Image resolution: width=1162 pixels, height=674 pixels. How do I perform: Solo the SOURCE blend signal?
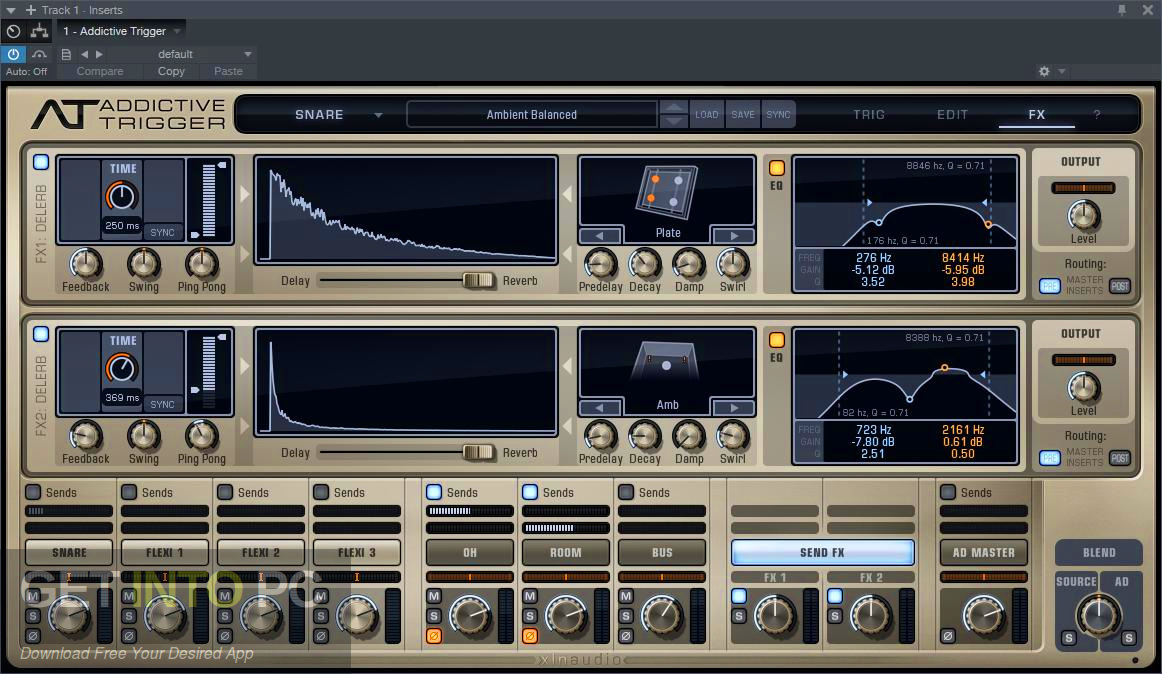[x=1069, y=638]
